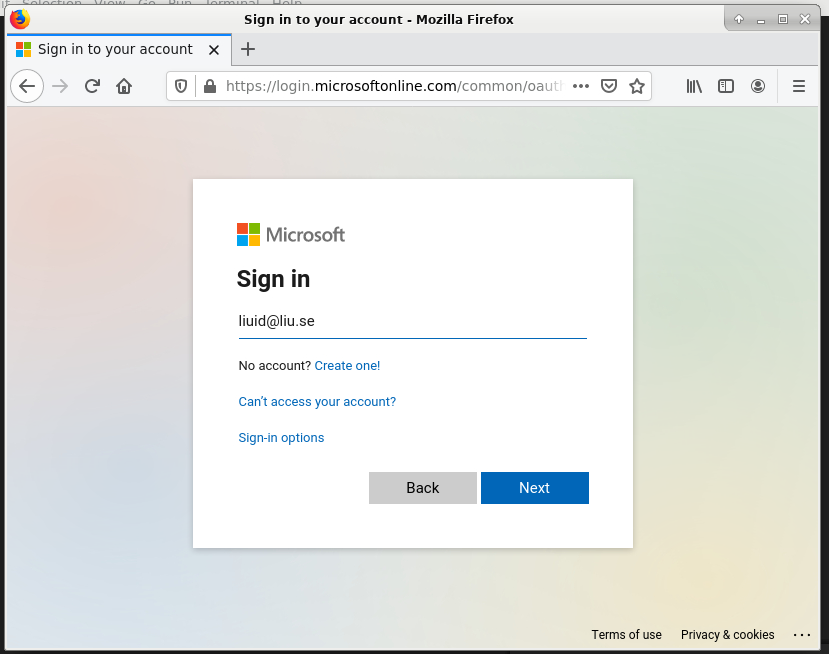Open Selection menu in background window
This screenshot has height=654, width=829.
[52, 3]
